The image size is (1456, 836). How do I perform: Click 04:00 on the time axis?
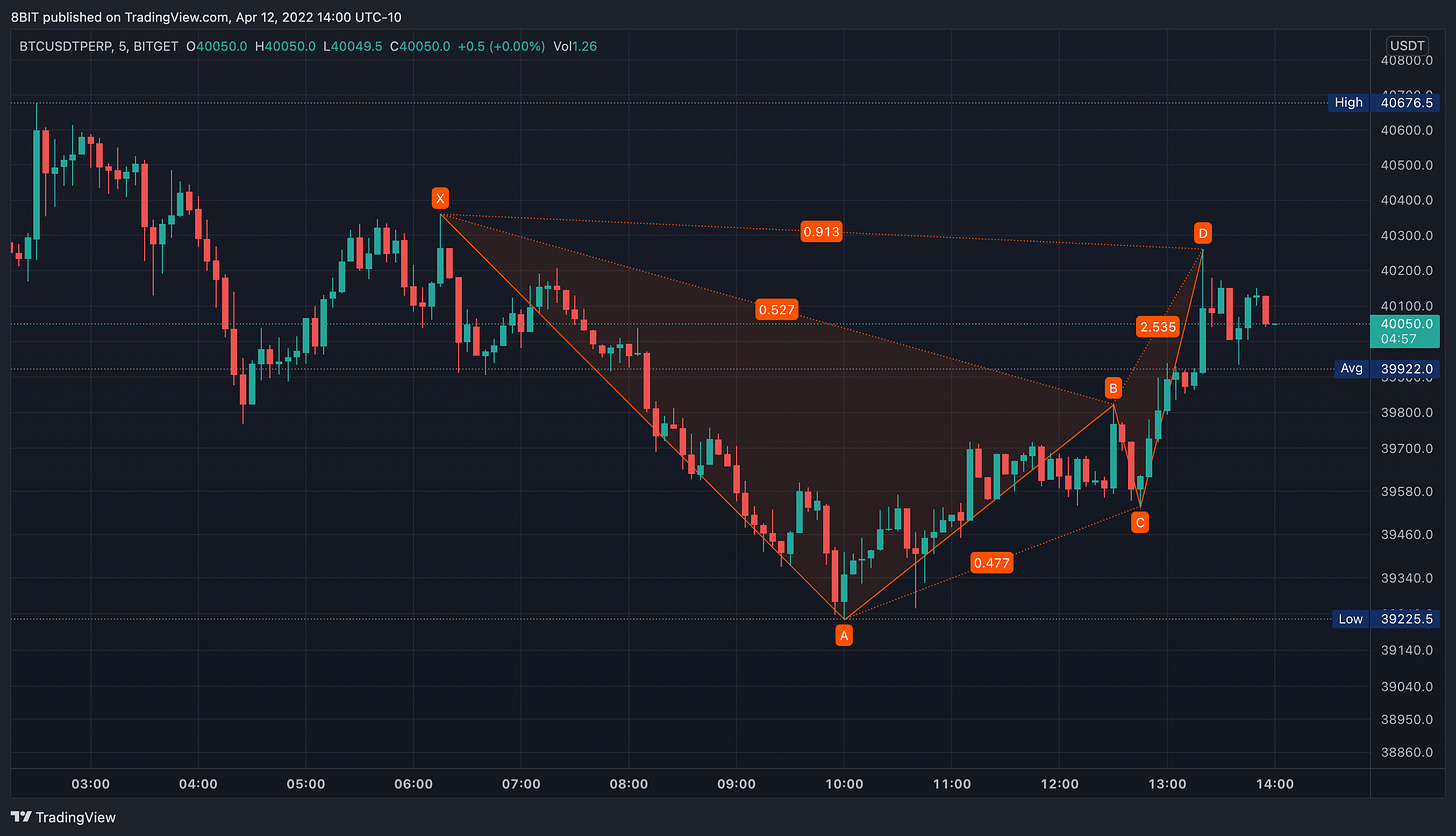197,783
